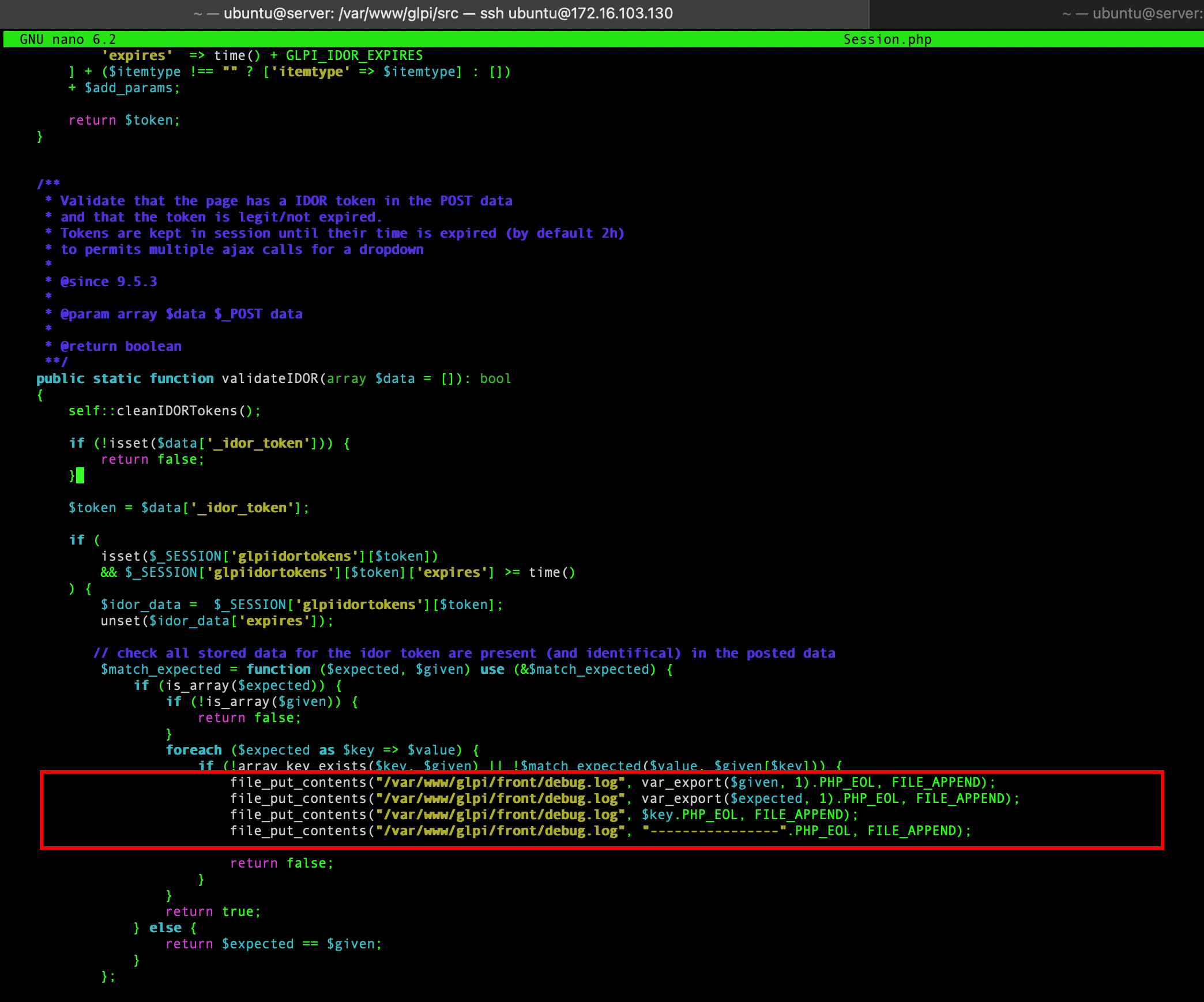Click the 'if (!isset($data['_idor_token']))' line

(x=209, y=443)
